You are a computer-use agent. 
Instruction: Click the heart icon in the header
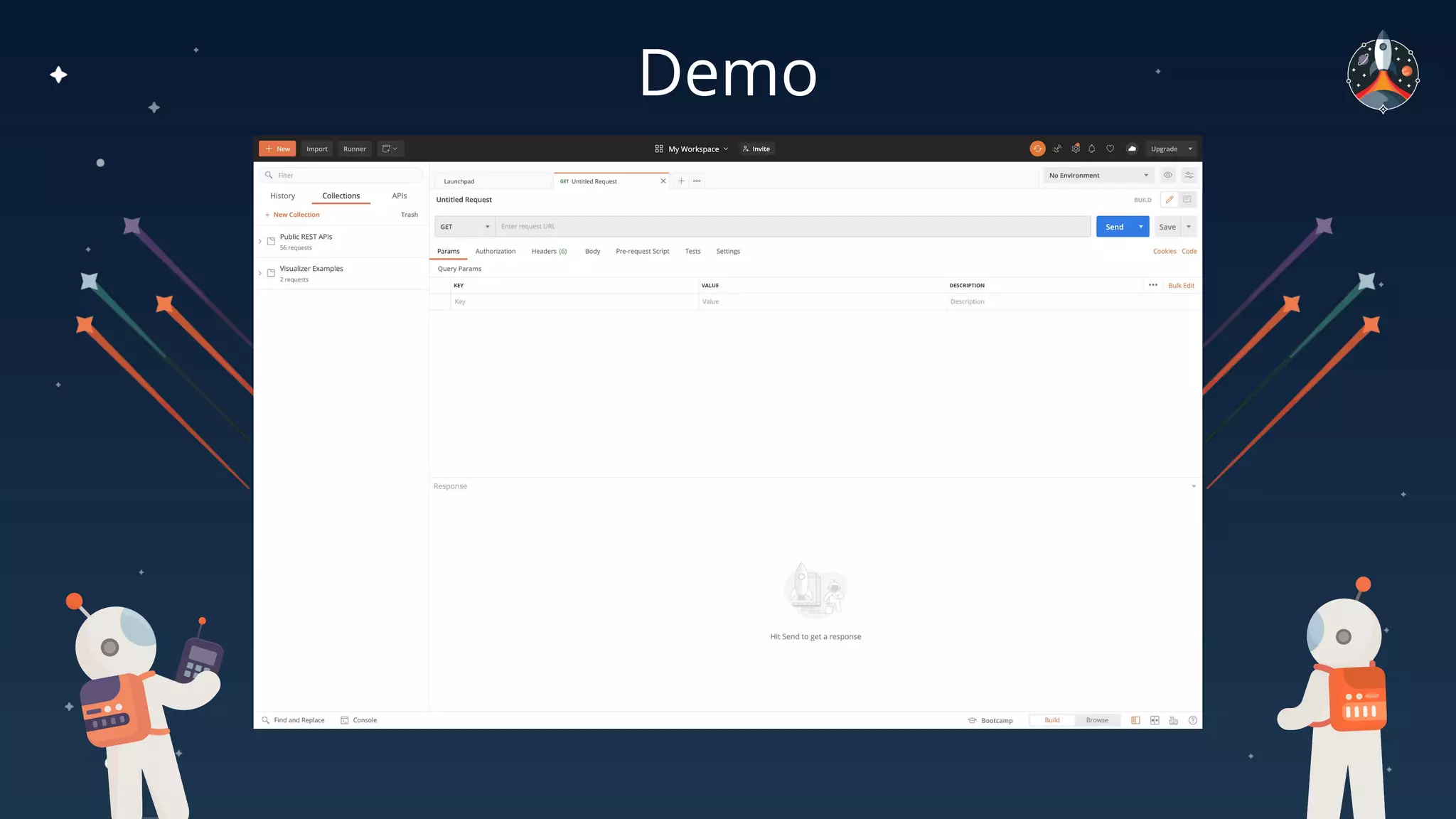(x=1110, y=149)
